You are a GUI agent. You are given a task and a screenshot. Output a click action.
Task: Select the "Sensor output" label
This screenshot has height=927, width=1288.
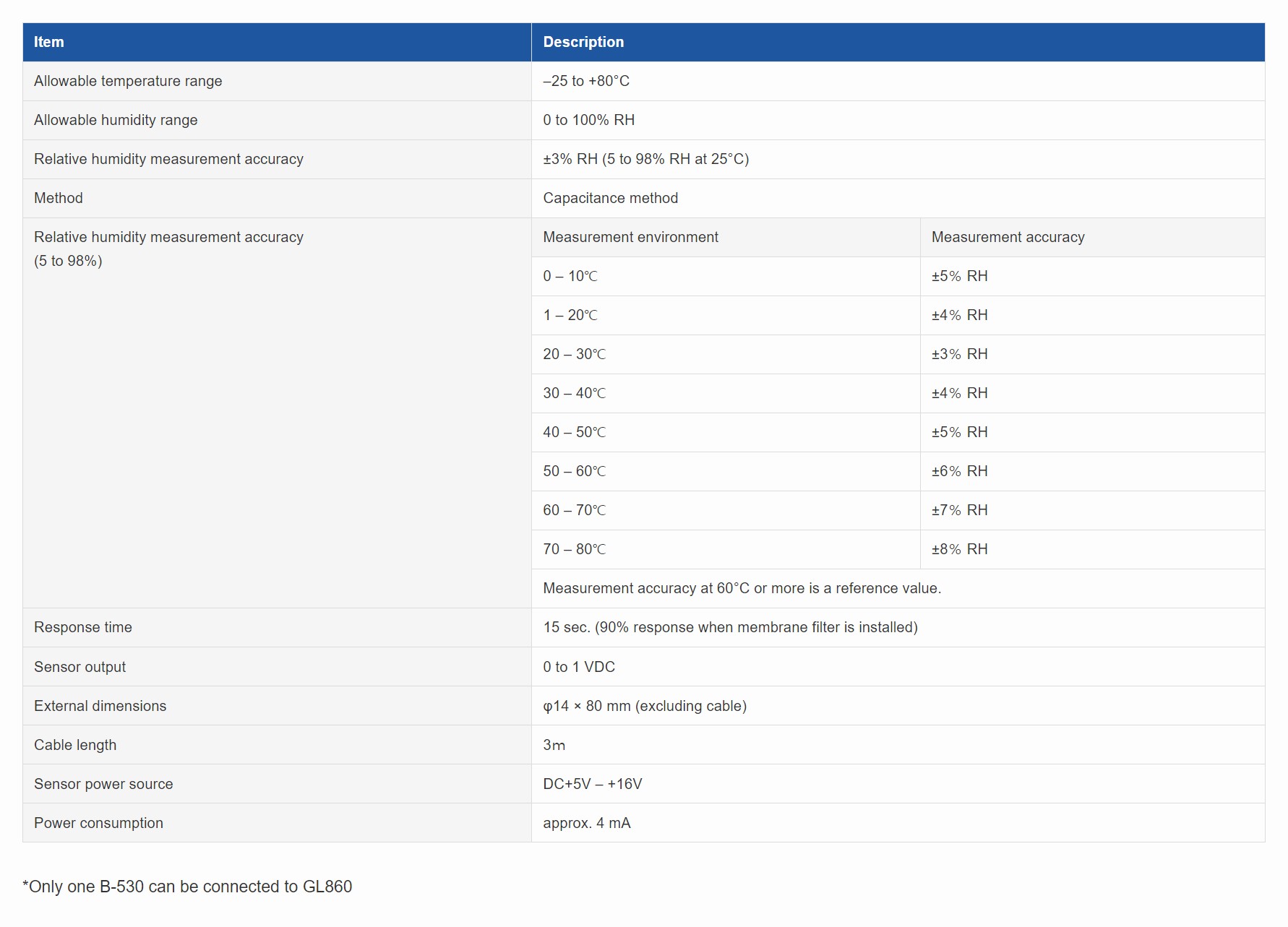[80, 667]
